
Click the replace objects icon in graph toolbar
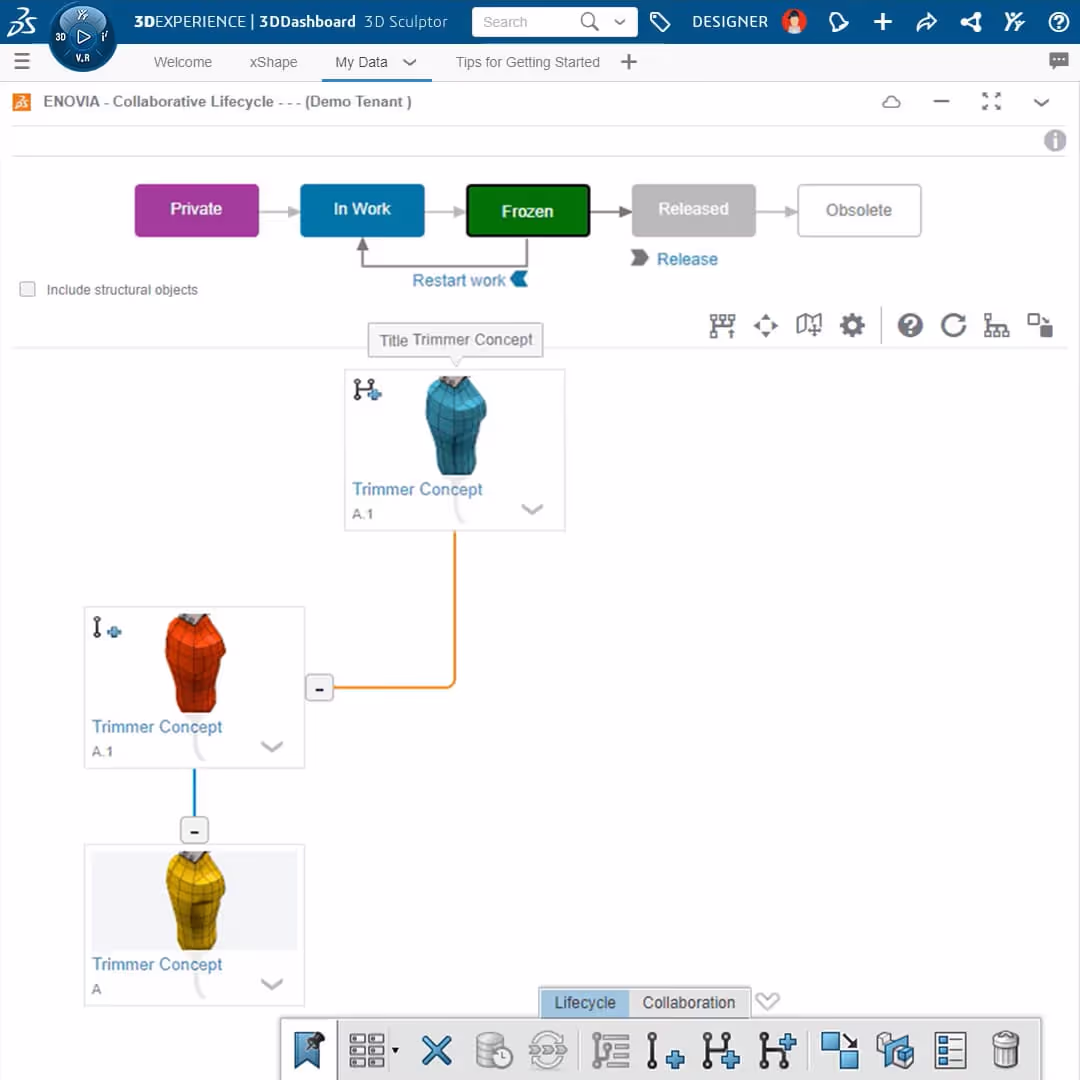point(1039,325)
